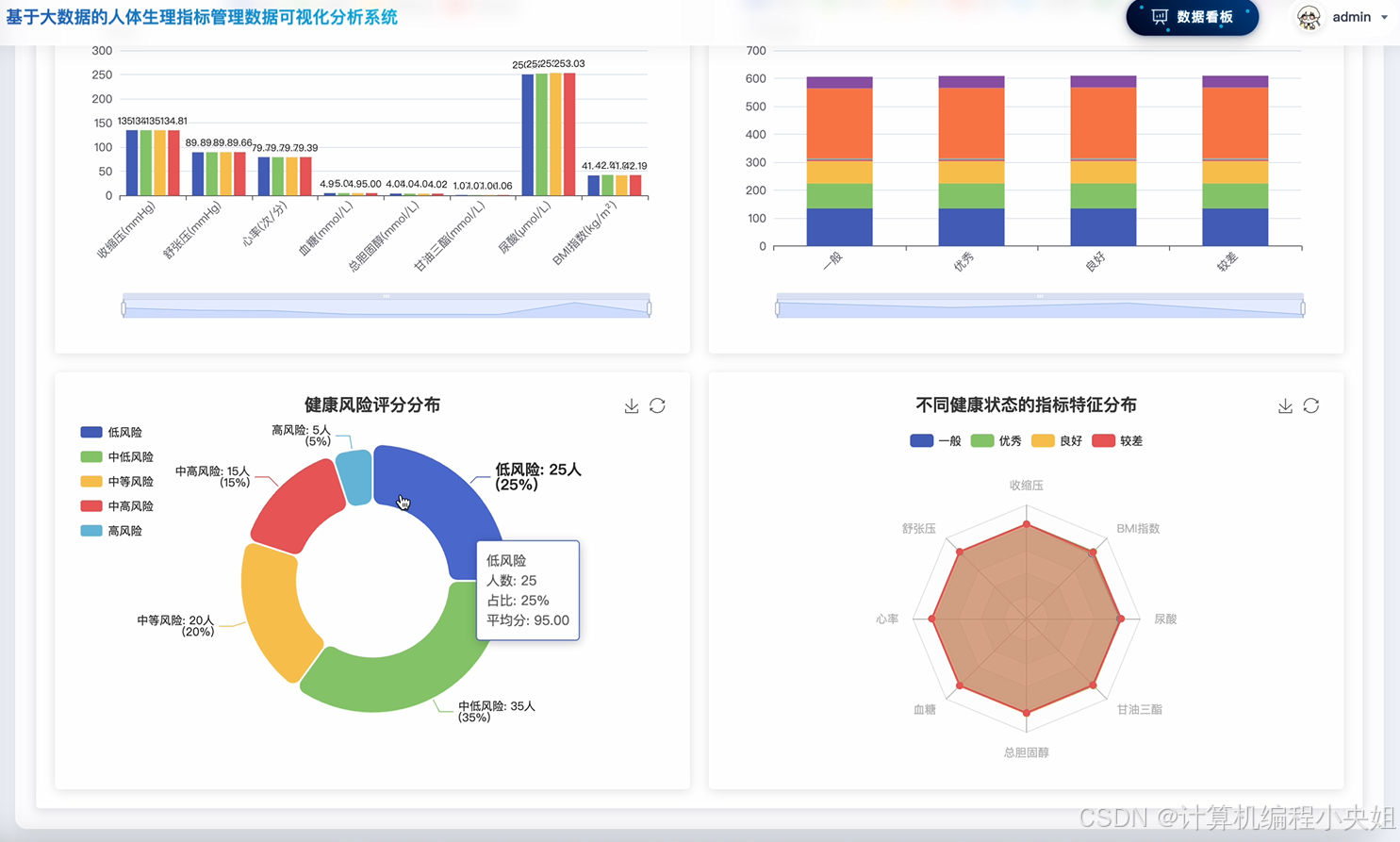Click the light blue 高风险 donut segment
The image size is (1400, 842).
click(355, 476)
